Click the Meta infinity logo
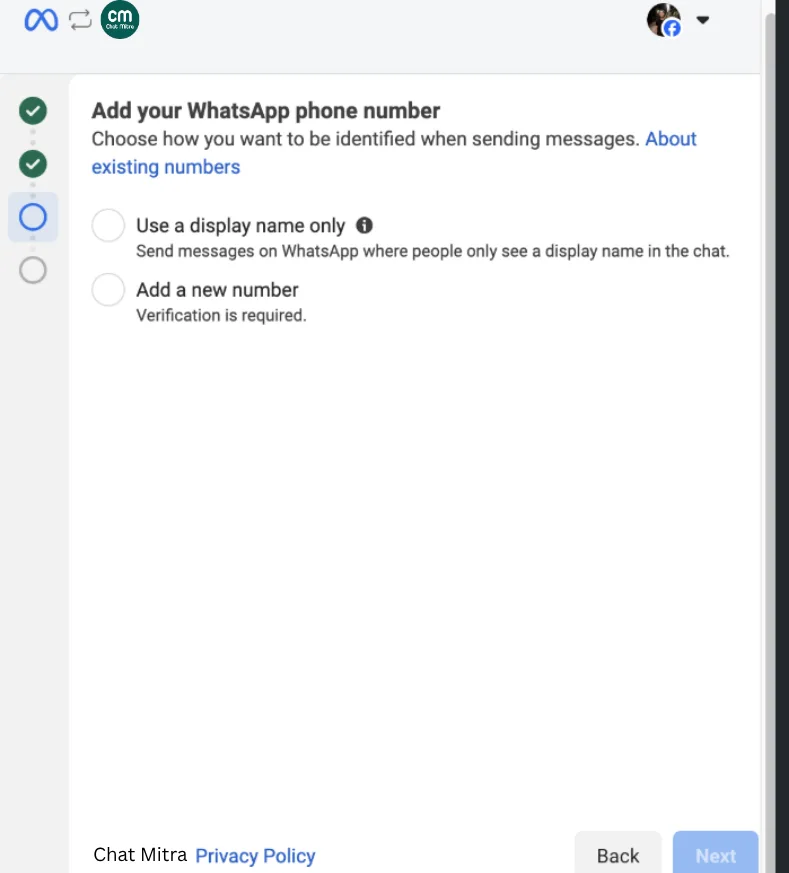789x873 pixels. pyautogui.click(x=41, y=21)
